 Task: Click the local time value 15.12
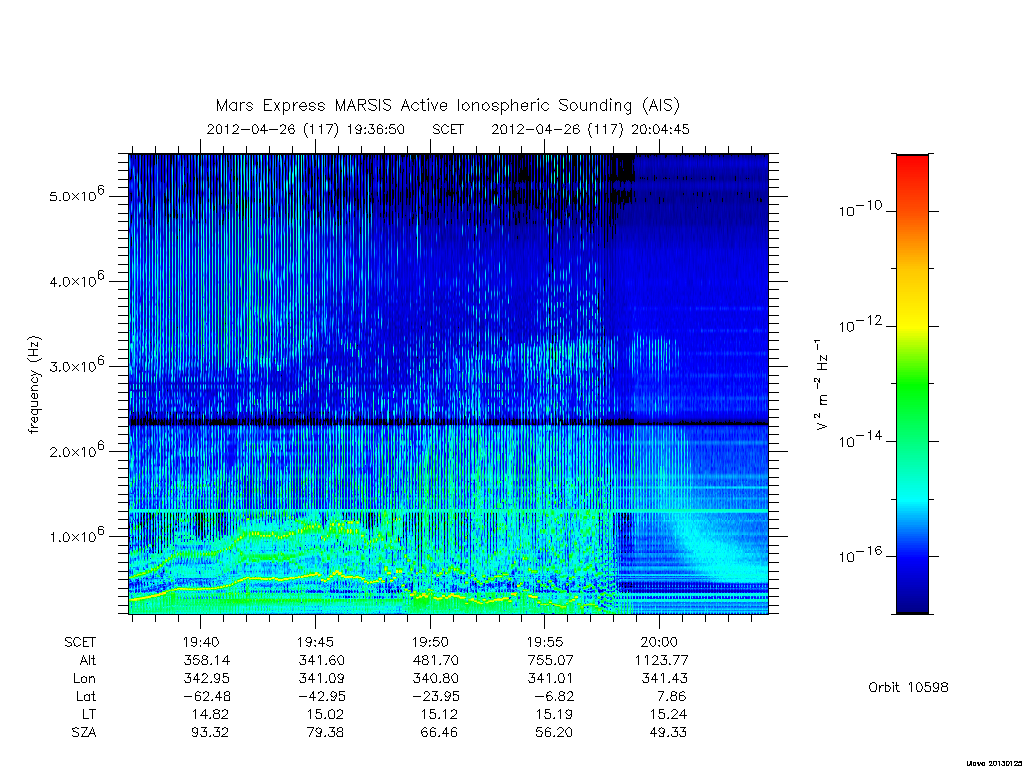440,714
